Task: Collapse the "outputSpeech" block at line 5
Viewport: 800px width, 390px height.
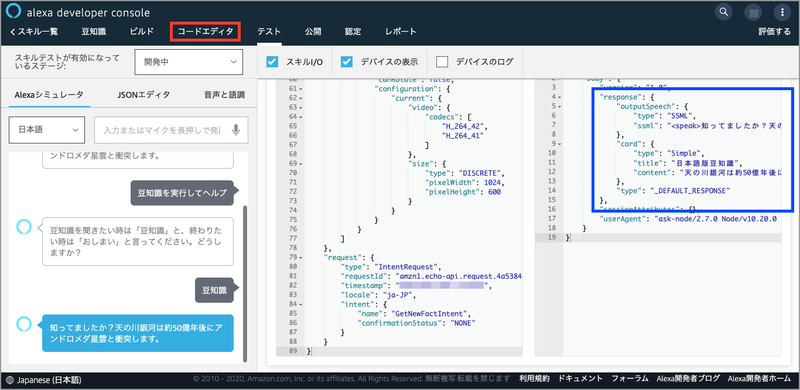Action: click(x=559, y=107)
